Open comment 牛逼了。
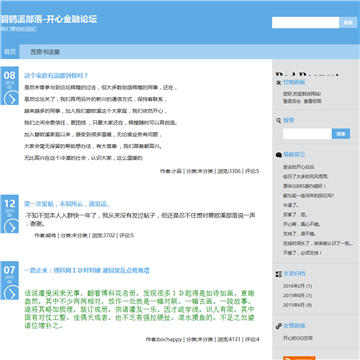Image resolution: width=360 pixels, height=360 pixels. [x=291, y=205]
